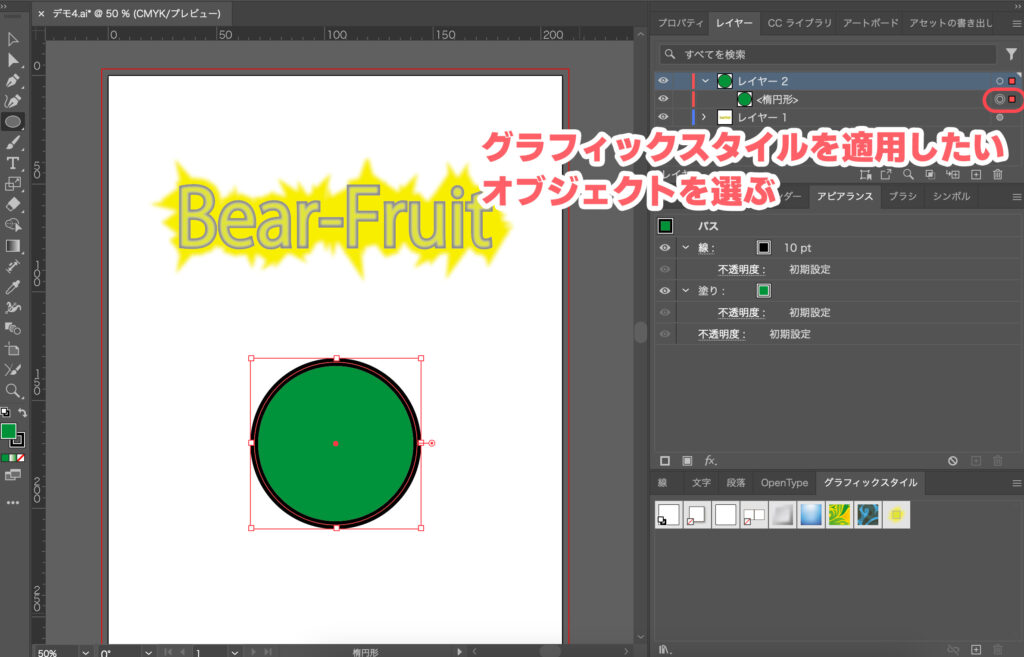Screen dimensions: 1024x657
Task: Apply the blue gradient graphic style thumbnail
Action: tap(811, 514)
